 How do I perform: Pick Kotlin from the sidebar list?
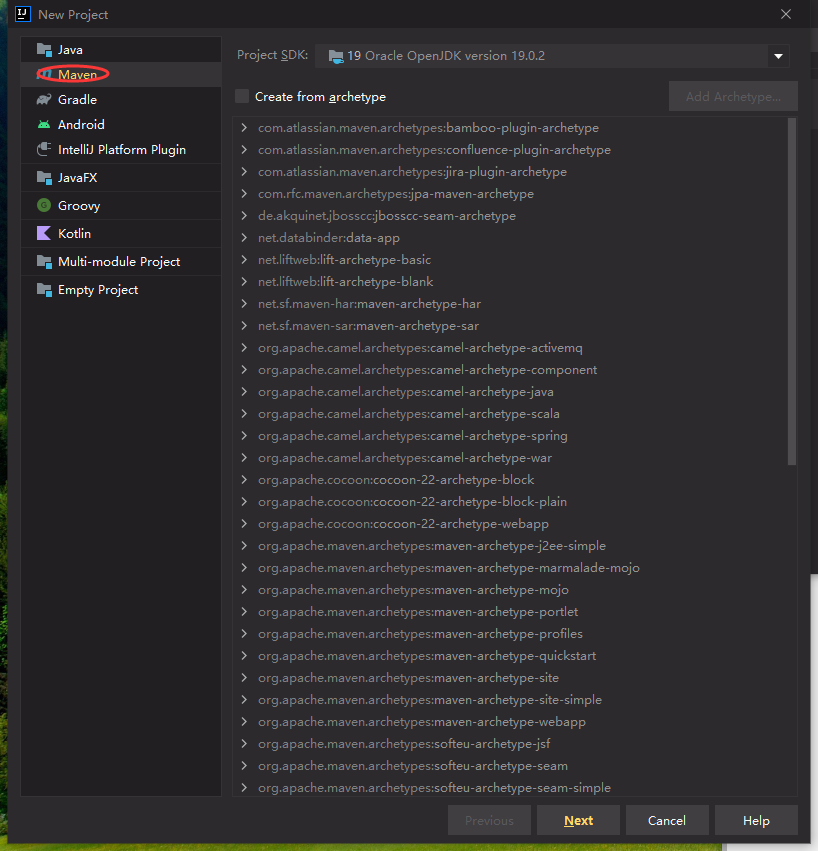(x=121, y=233)
